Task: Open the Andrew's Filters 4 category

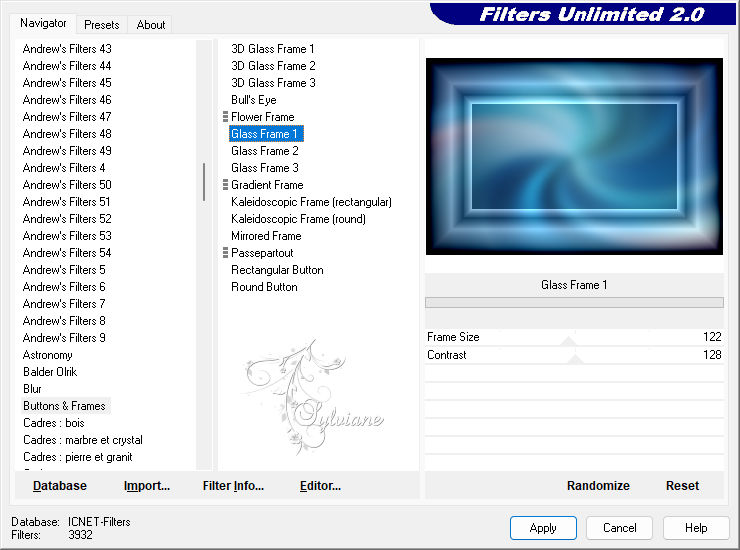Action: click(64, 168)
